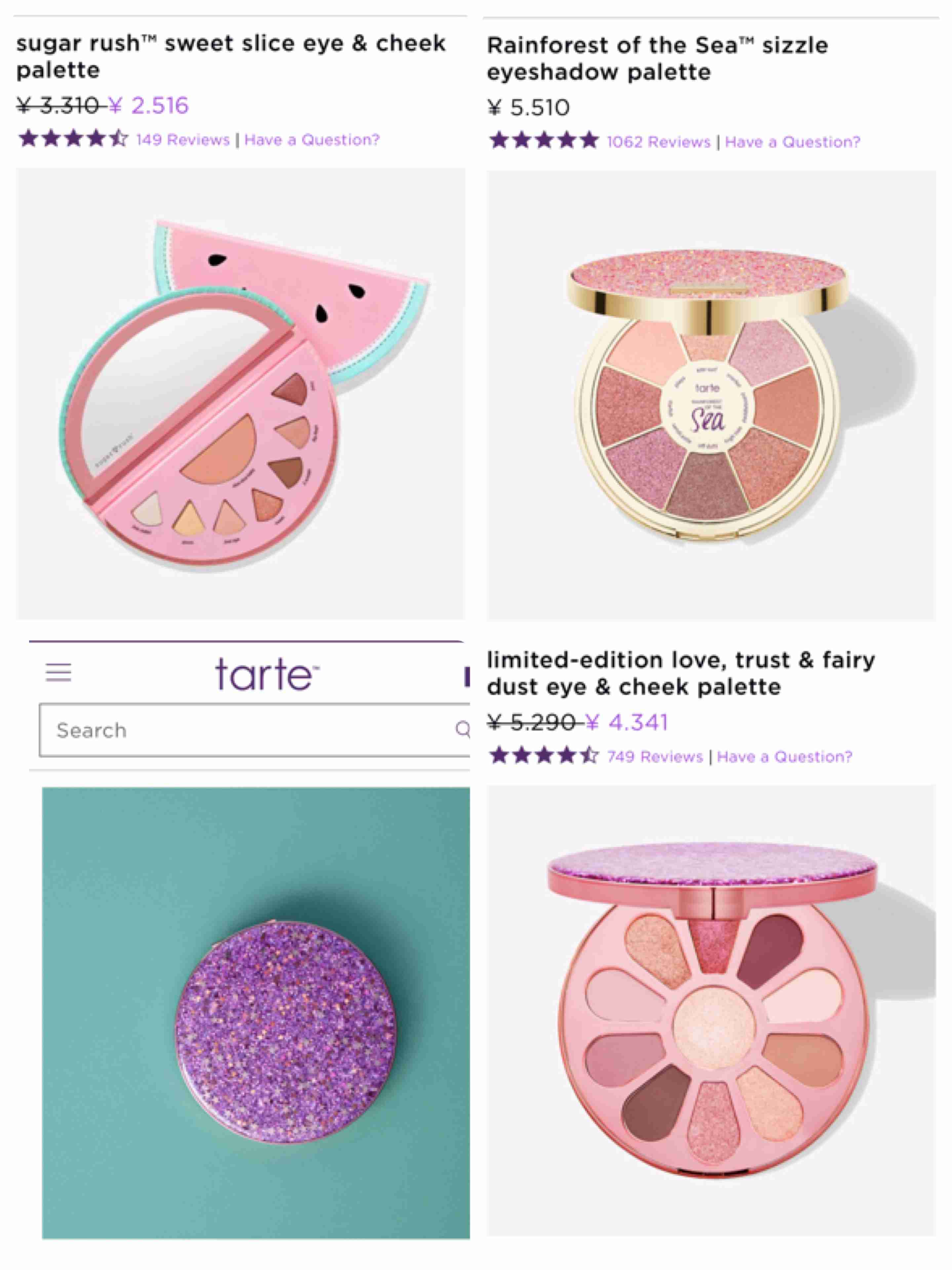Click the sugar rush star rating
Viewport: 952px width, 1270px height.
[x=73, y=138]
